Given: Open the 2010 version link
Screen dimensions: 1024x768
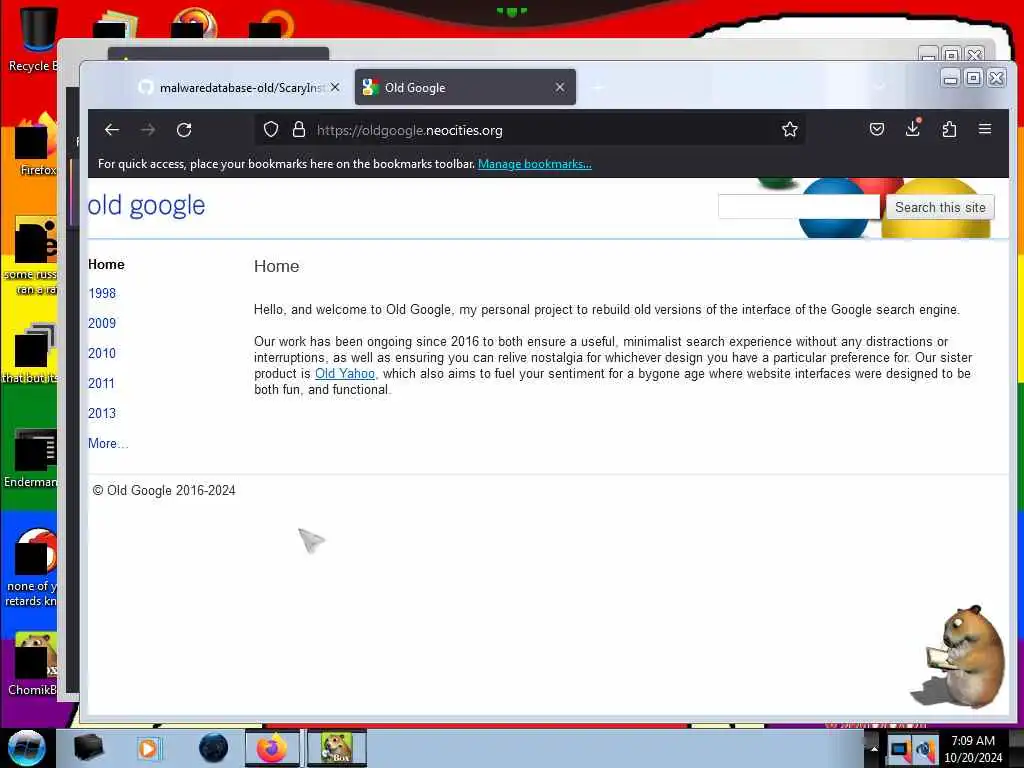Looking at the screenshot, I should [x=102, y=353].
